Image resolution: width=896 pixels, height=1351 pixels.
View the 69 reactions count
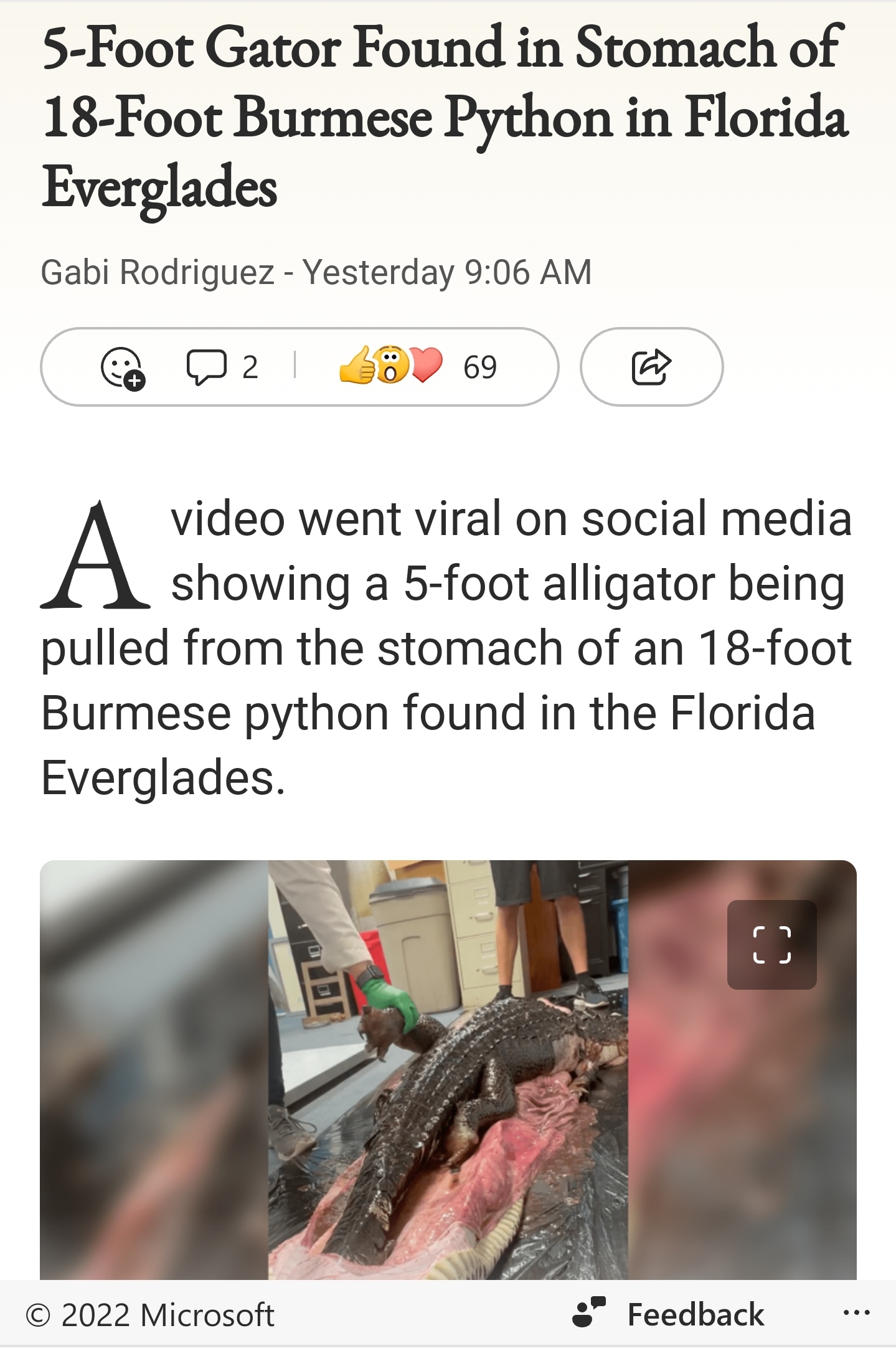pos(480,367)
